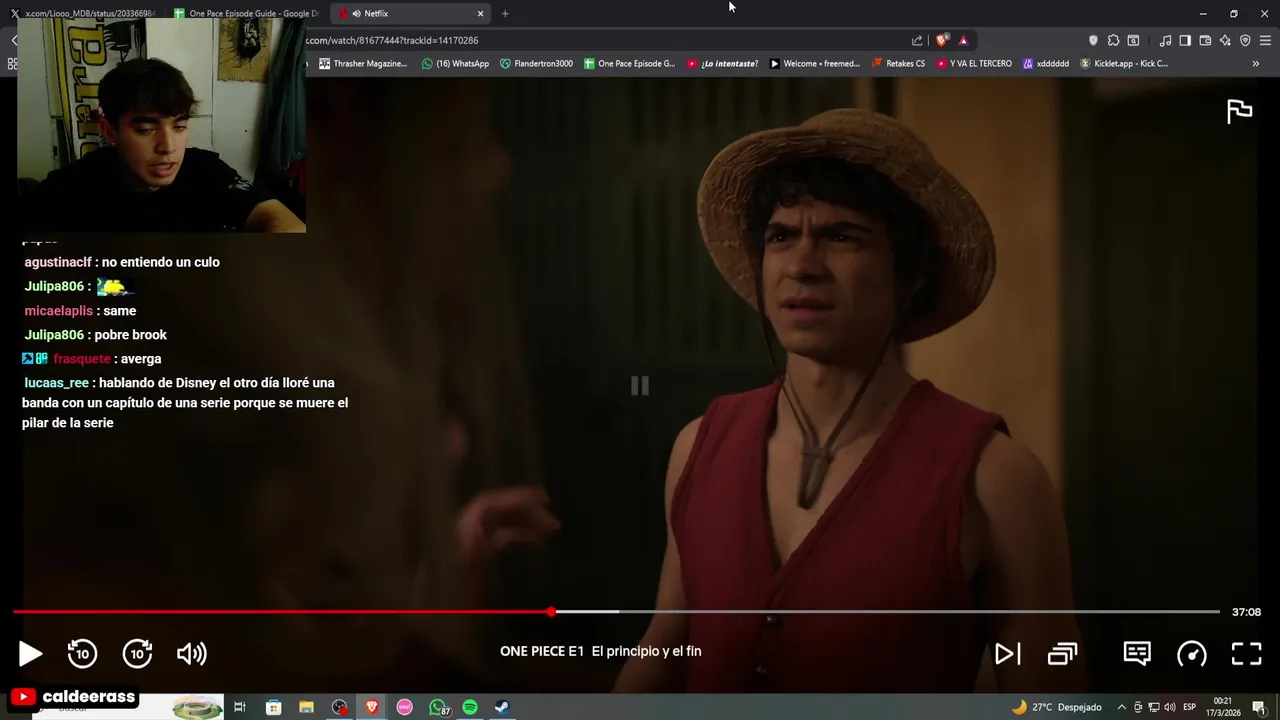Open the (16) WhatsApp bookmark
Viewport: 1280px width, 720px height.
pyautogui.click(x=455, y=63)
